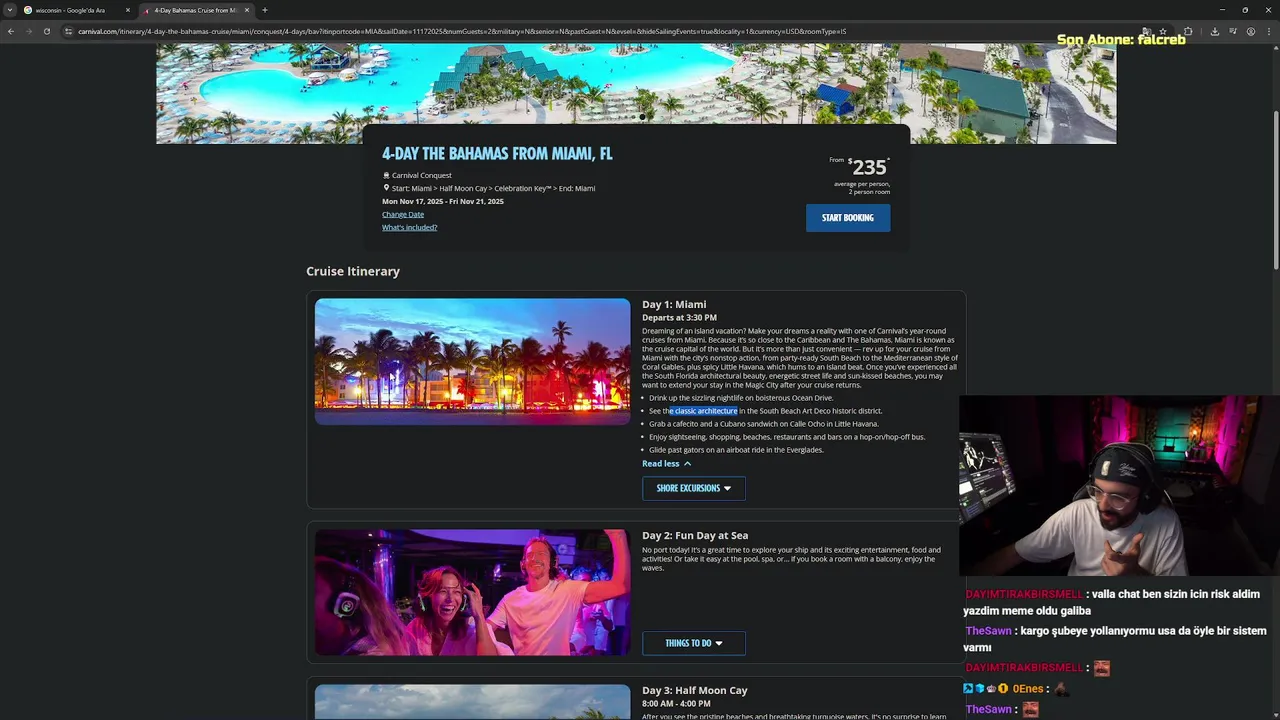Click 'Drink up the sizzling nightlife' bullet
The height and width of the screenshot is (720, 1280).
coord(741,398)
